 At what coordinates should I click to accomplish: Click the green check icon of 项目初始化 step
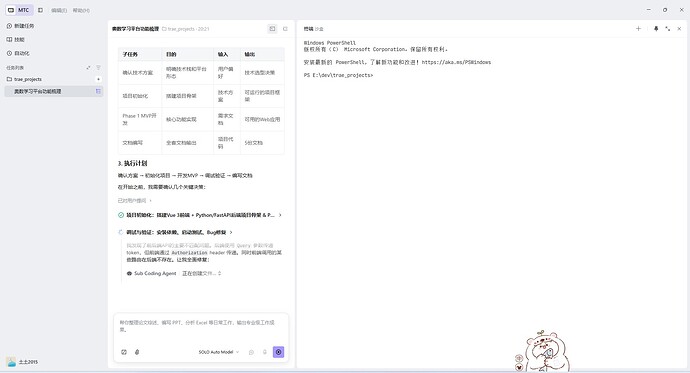tap(121, 215)
